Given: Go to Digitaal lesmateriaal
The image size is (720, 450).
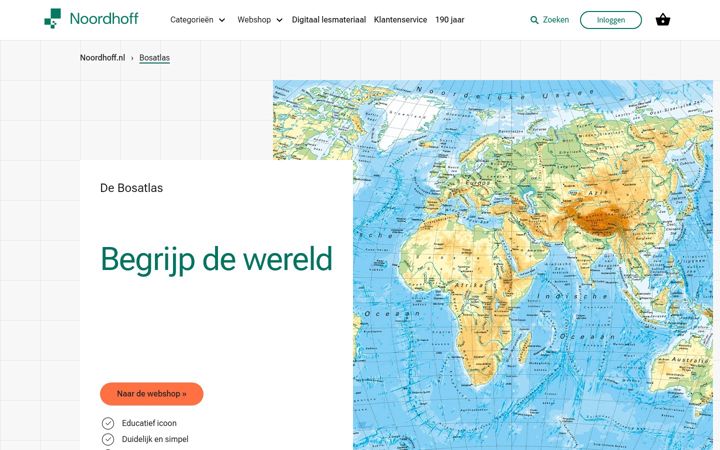Looking at the screenshot, I should pos(329,20).
